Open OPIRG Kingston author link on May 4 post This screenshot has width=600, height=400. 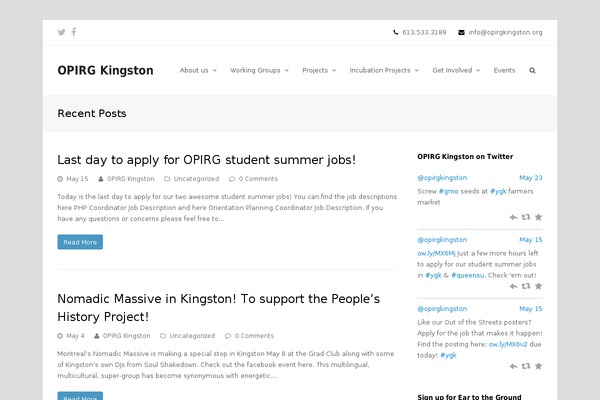point(127,336)
